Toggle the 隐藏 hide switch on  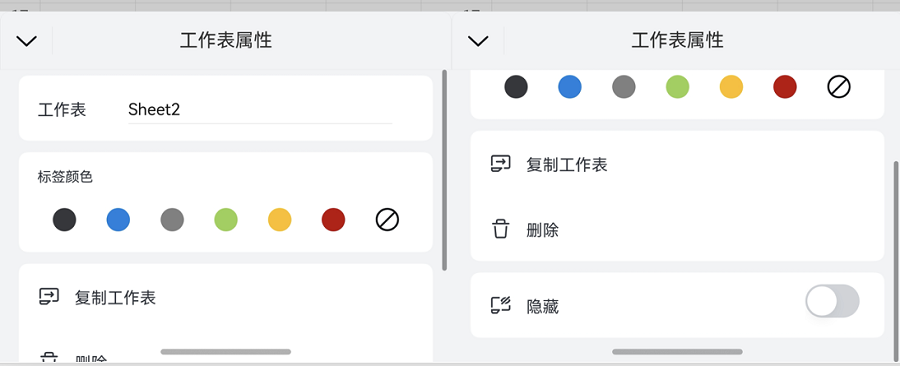[832, 301]
